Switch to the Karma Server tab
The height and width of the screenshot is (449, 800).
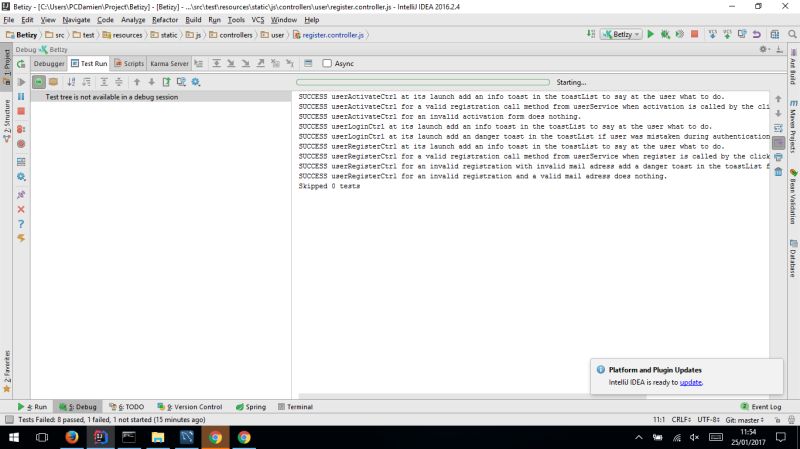click(x=169, y=64)
